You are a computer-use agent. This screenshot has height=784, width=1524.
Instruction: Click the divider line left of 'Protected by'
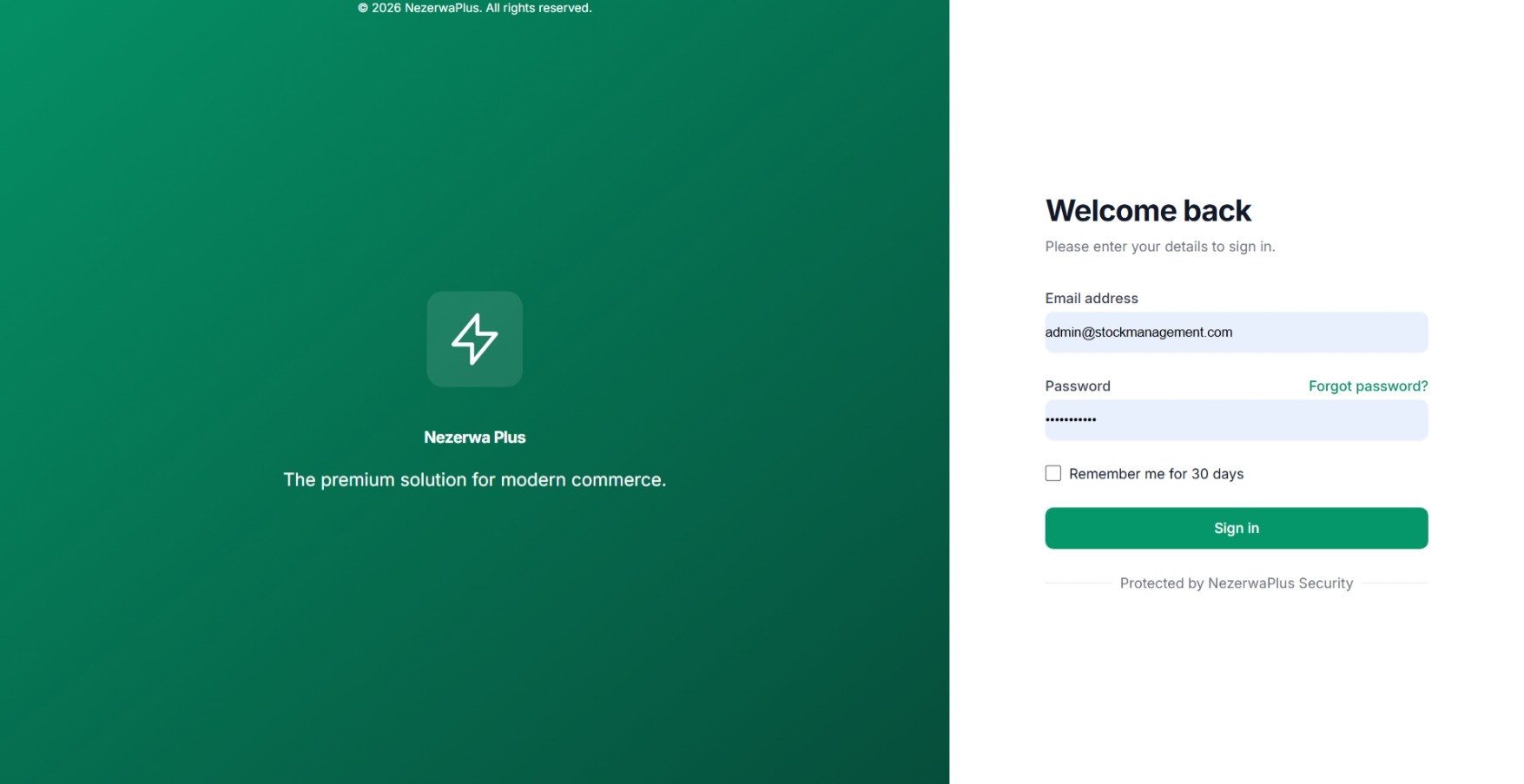point(1078,583)
